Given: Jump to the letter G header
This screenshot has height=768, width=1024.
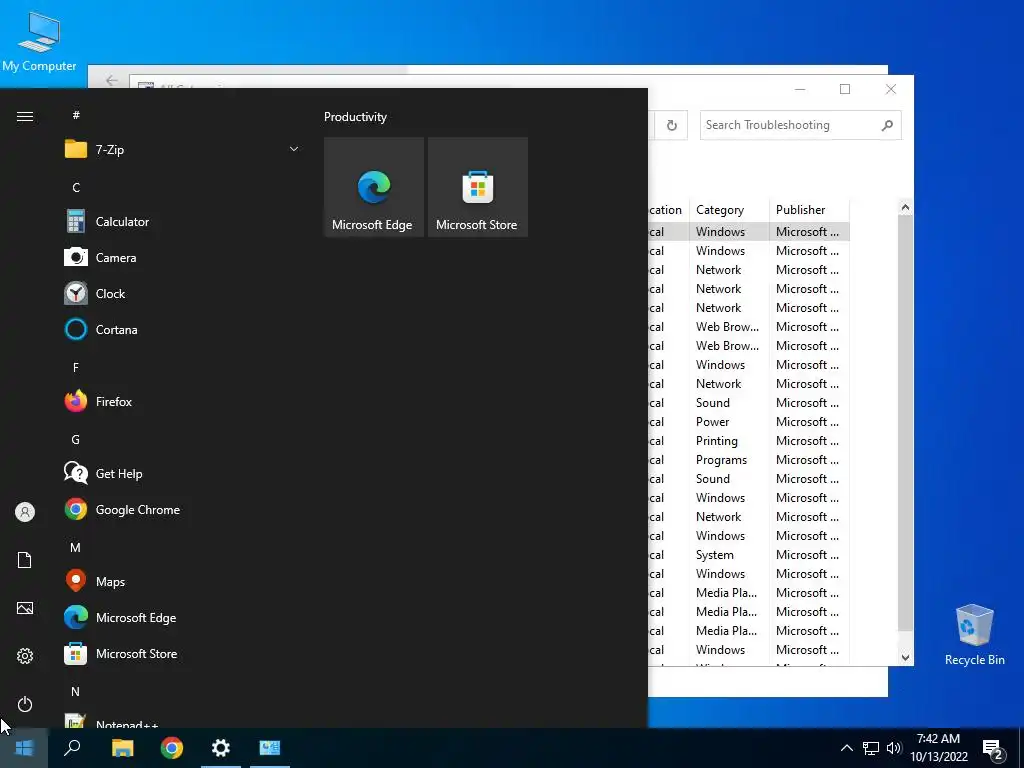Looking at the screenshot, I should click(76, 440).
